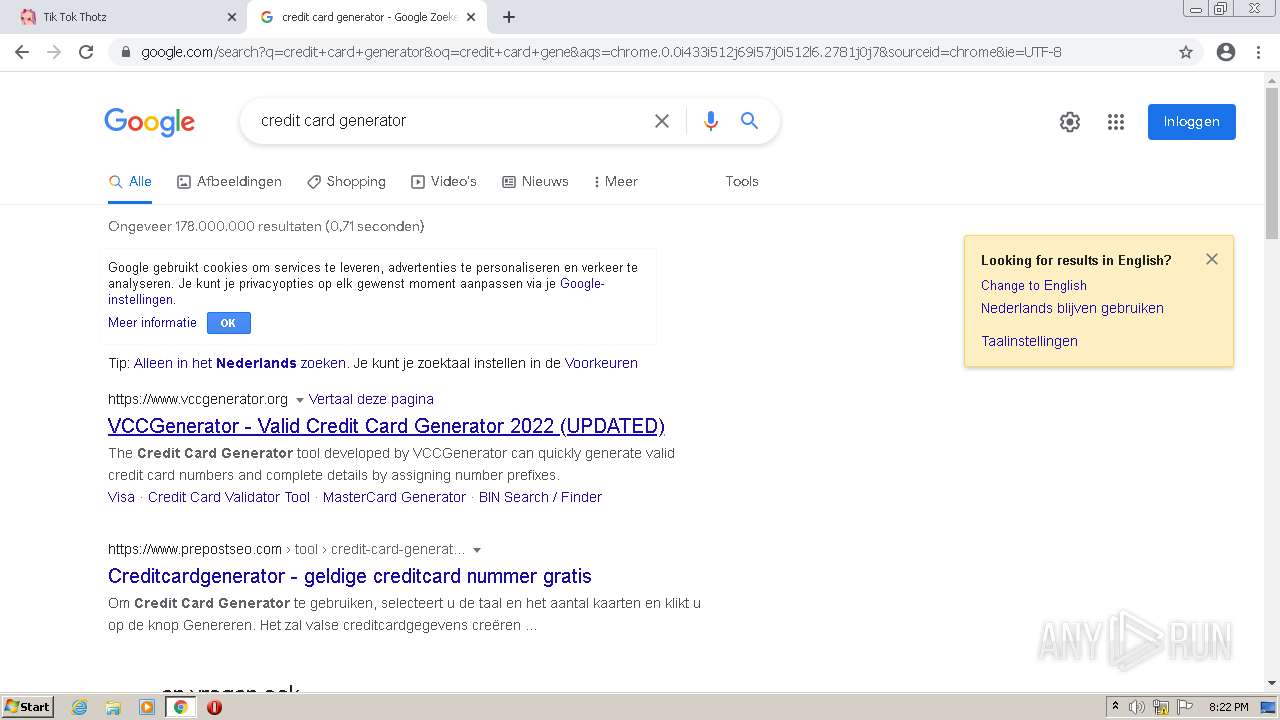This screenshot has height=720, width=1280.
Task: Open the volume icon in system tray
Action: (x=1136, y=707)
